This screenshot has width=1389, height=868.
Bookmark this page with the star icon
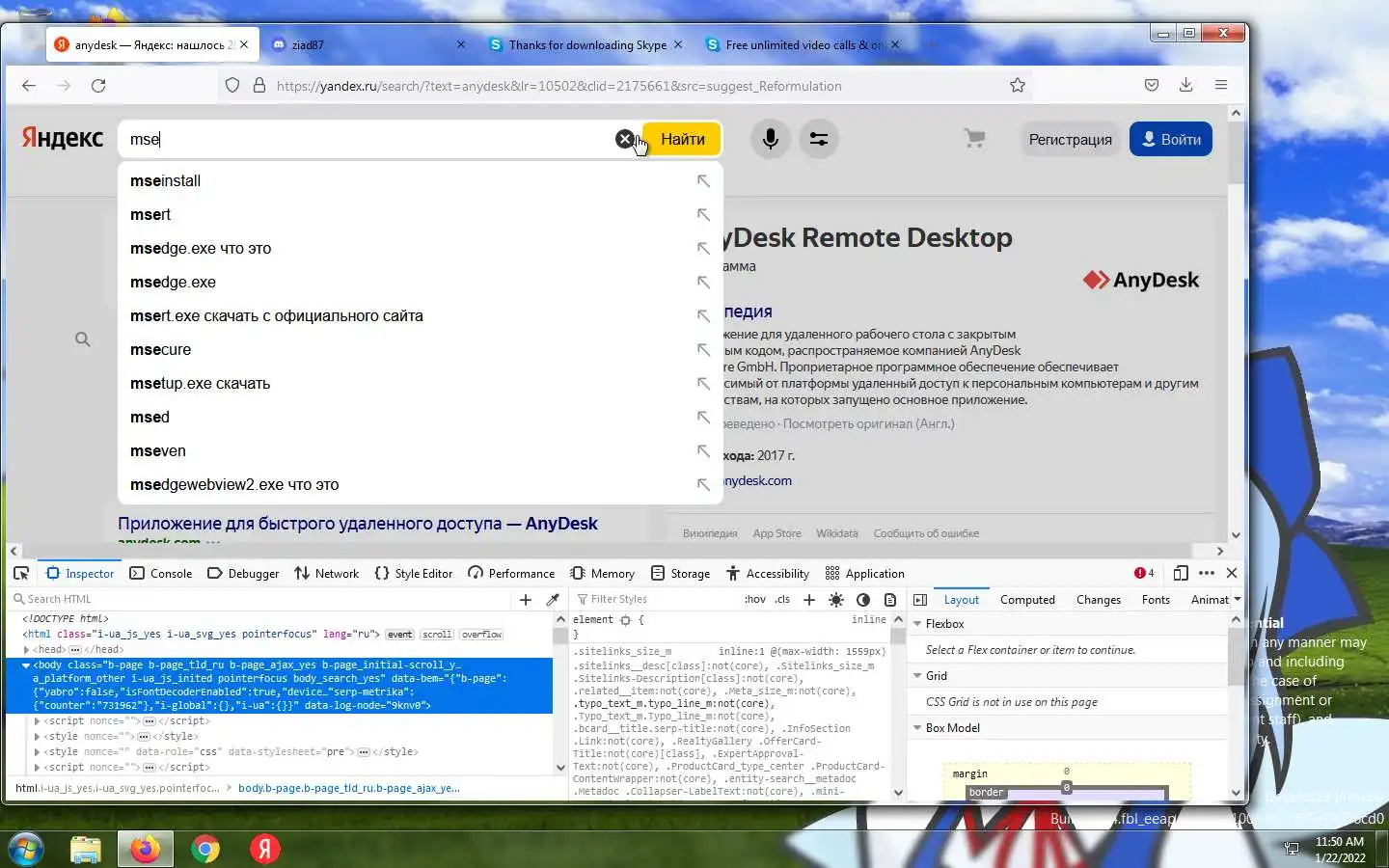1017,86
